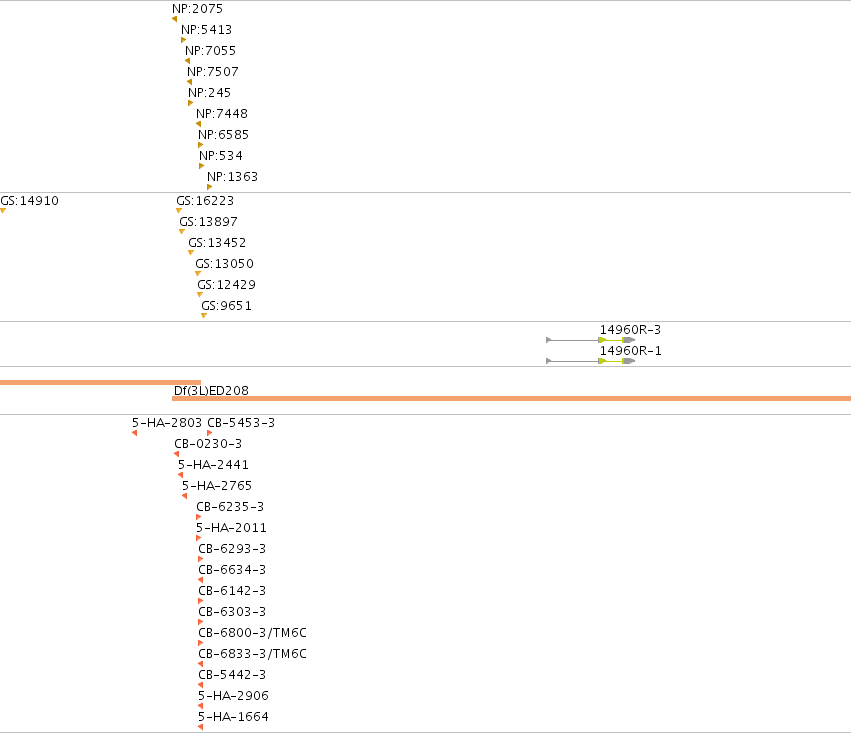Image resolution: width=851 pixels, height=733 pixels.
Task: Click the NP:1363 insertion label
Action: (232, 177)
